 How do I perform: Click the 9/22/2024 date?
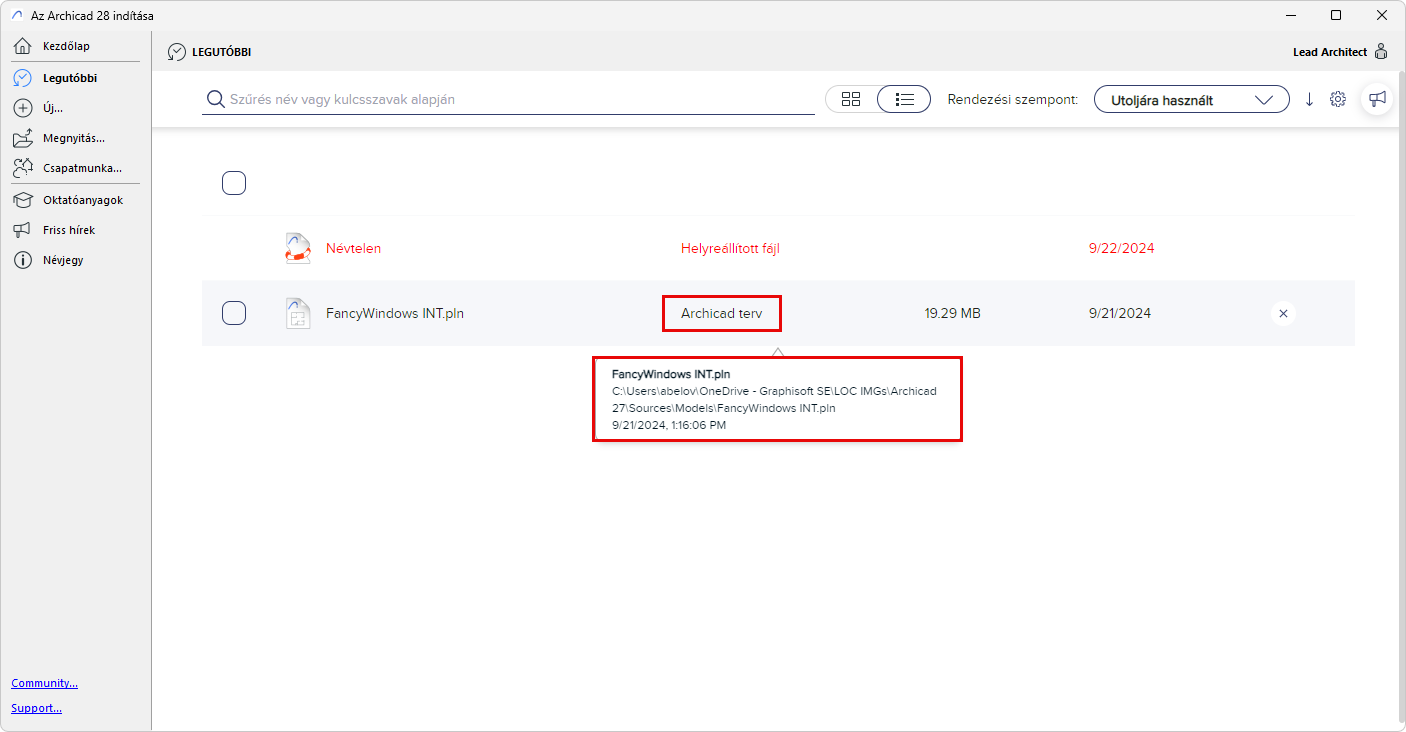point(1121,248)
